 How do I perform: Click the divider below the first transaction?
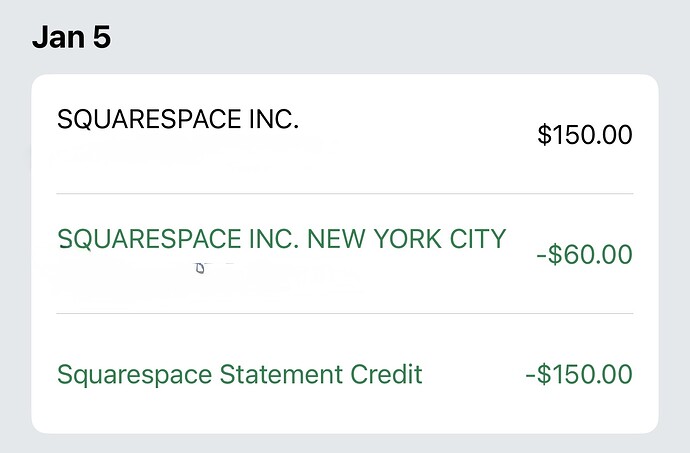click(x=344, y=194)
